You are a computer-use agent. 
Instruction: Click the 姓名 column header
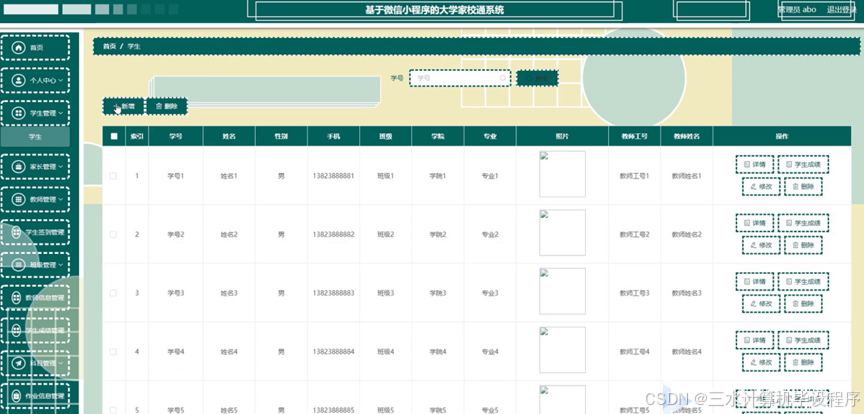tap(229, 136)
